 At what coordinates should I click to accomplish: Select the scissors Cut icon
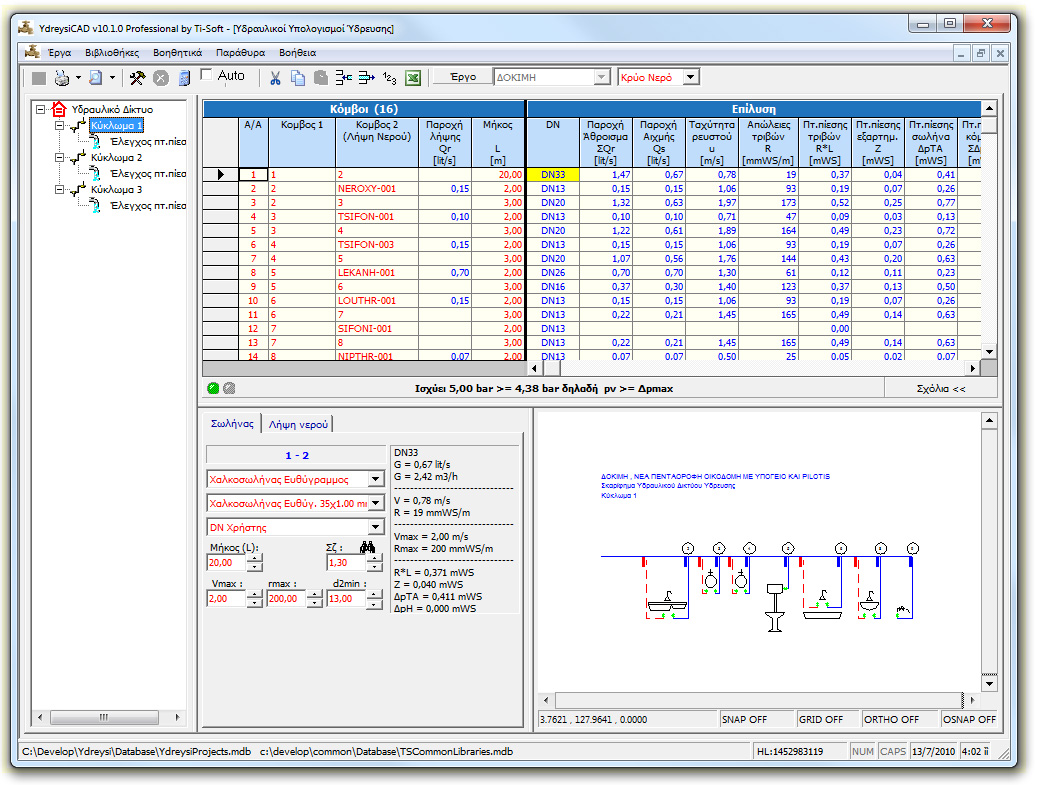click(277, 78)
